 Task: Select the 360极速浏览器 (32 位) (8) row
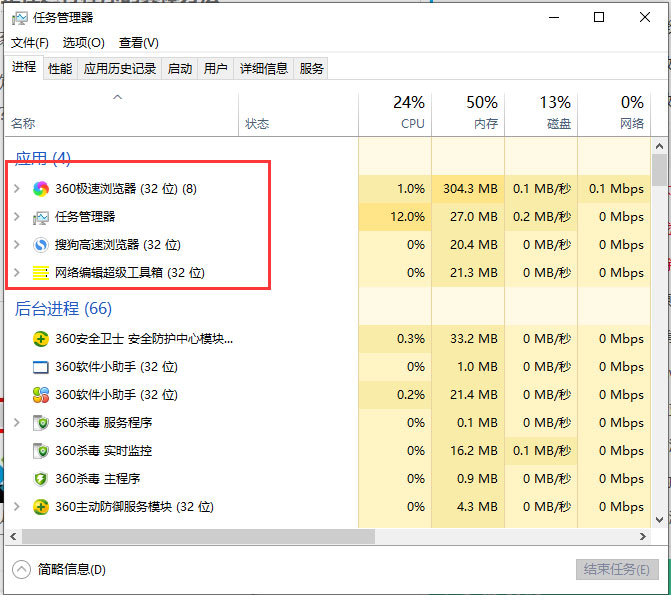click(x=328, y=189)
